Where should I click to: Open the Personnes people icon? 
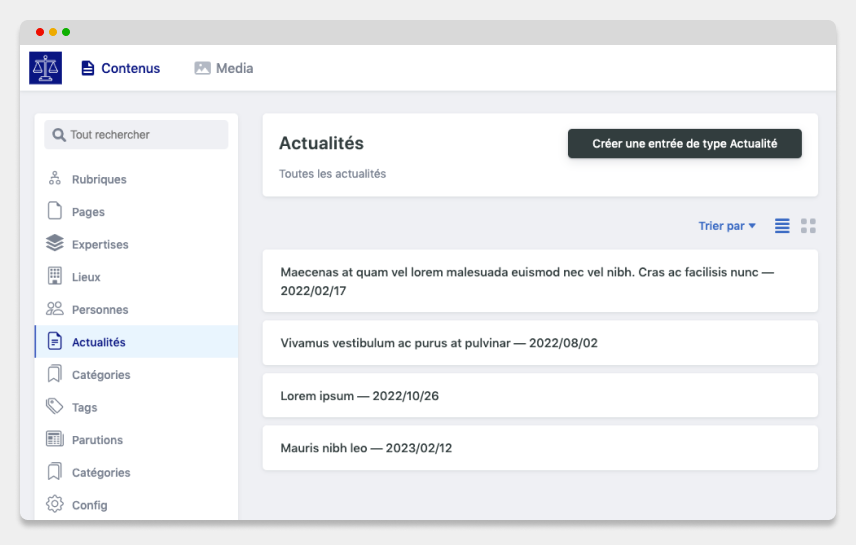(x=55, y=309)
